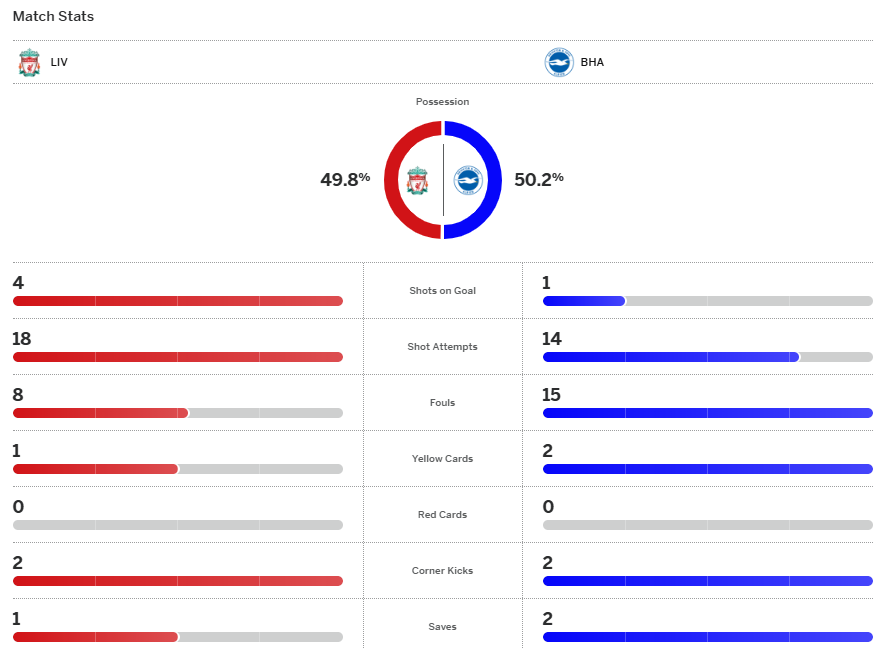Click the Brighton crest in the header
884x648 pixels.
tap(559, 62)
